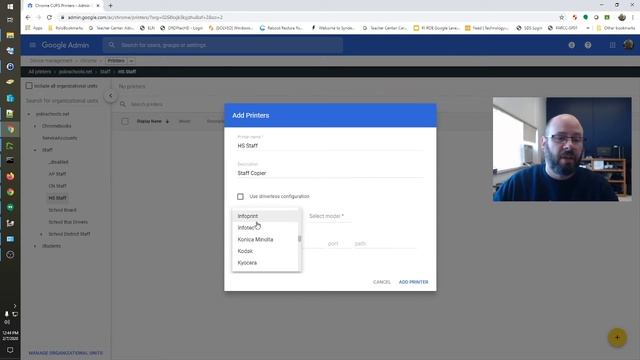Screen dimensions: 640x360
Task: Select the School Board organizational unit
Action: pyautogui.click(x=62, y=210)
